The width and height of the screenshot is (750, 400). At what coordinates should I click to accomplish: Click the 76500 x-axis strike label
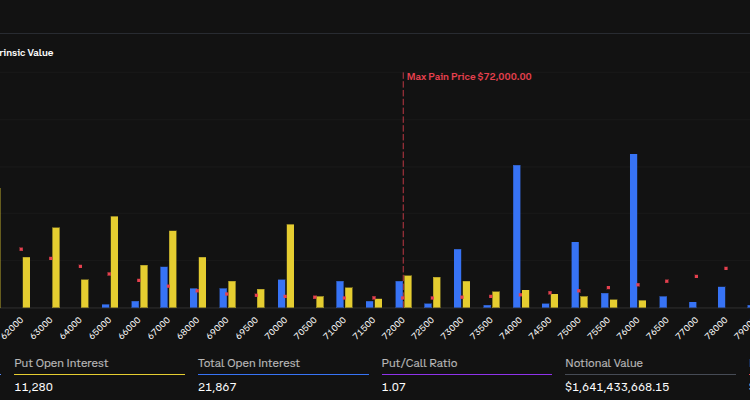tap(658, 326)
